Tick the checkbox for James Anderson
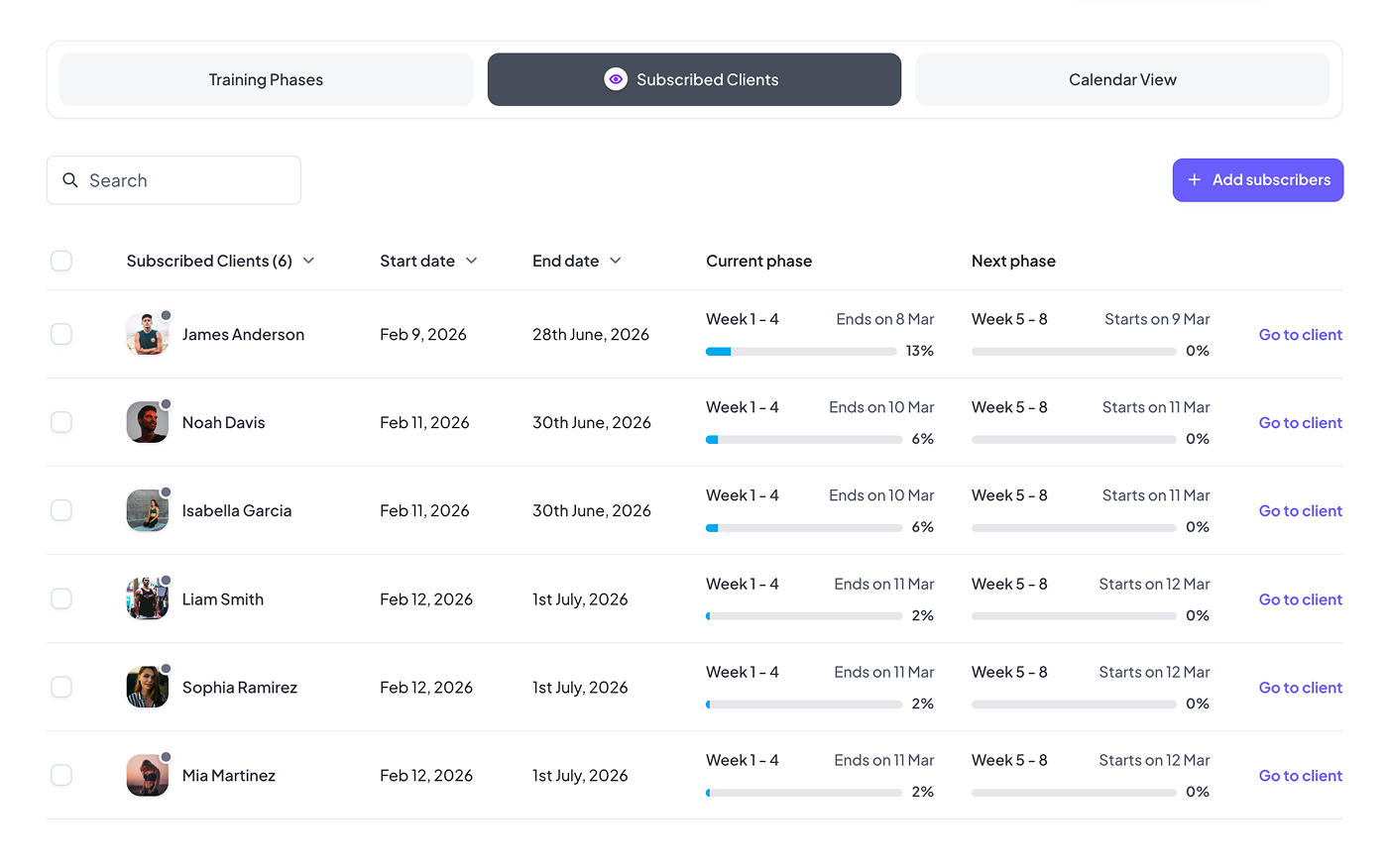Screen dimensions: 1388x868 pyautogui.click(x=61, y=334)
